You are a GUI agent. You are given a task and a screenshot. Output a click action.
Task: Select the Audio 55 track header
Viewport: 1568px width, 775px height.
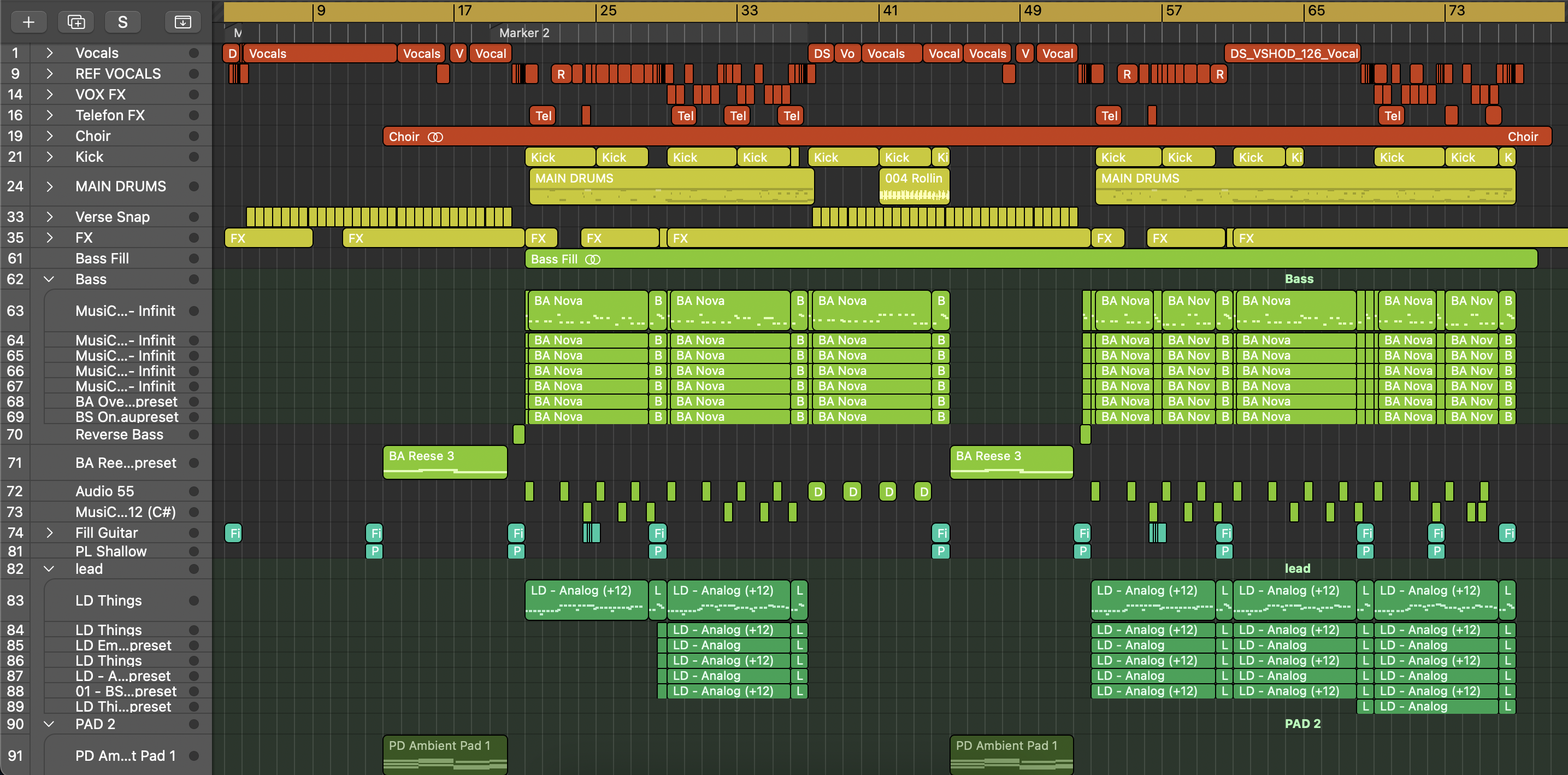pos(106,491)
